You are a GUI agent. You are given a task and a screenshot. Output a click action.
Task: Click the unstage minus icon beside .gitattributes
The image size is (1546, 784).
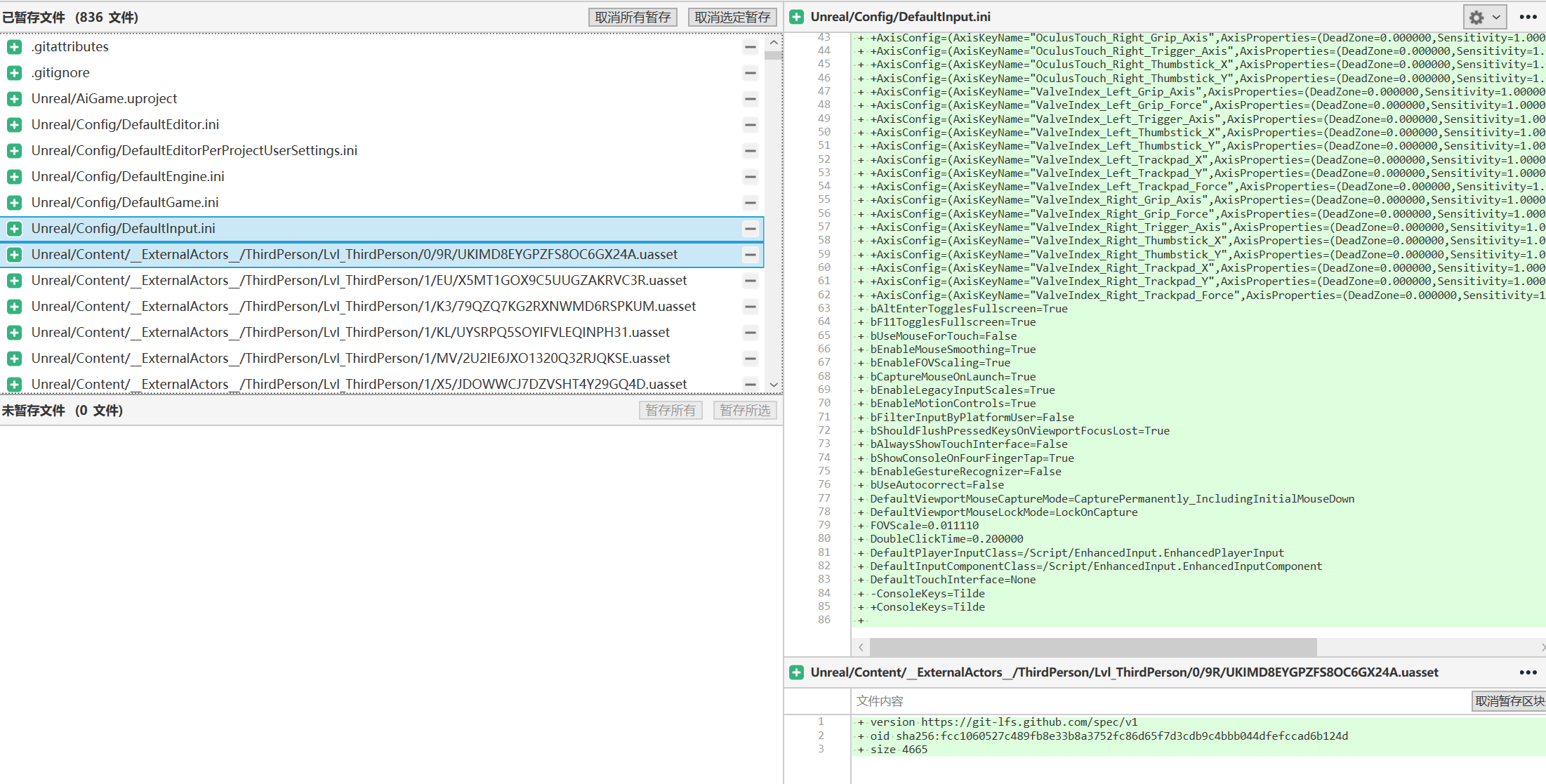[750, 47]
